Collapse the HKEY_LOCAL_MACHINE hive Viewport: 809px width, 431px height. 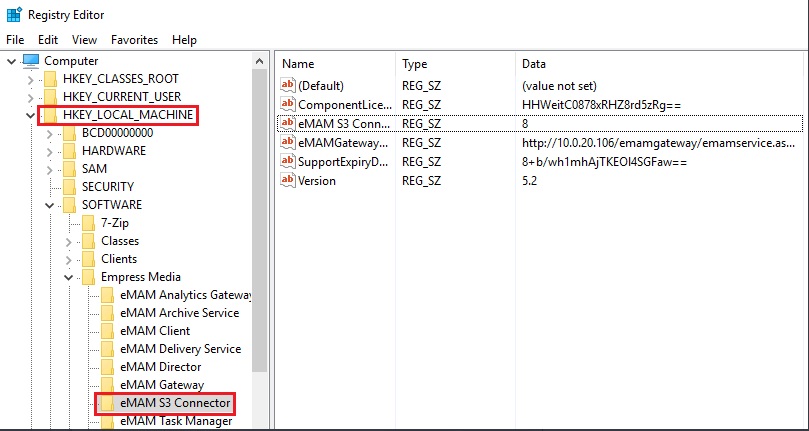pos(30,115)
